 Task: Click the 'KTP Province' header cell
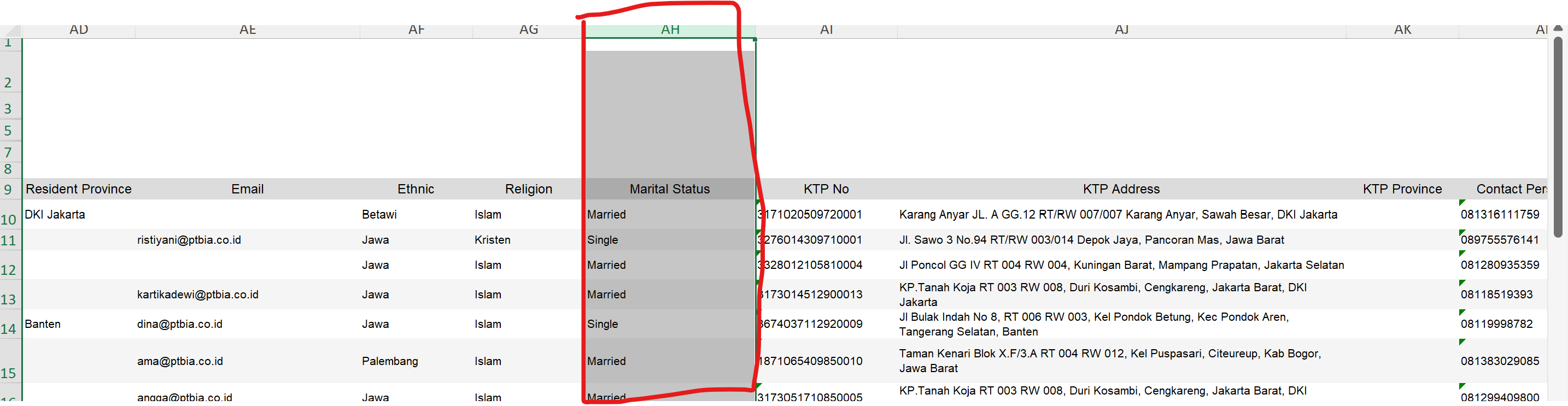point(1402,189)
